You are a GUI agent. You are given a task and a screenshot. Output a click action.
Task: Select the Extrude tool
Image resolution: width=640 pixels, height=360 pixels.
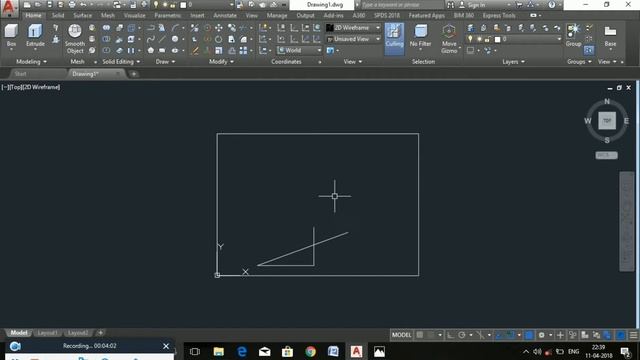point(35,35)
